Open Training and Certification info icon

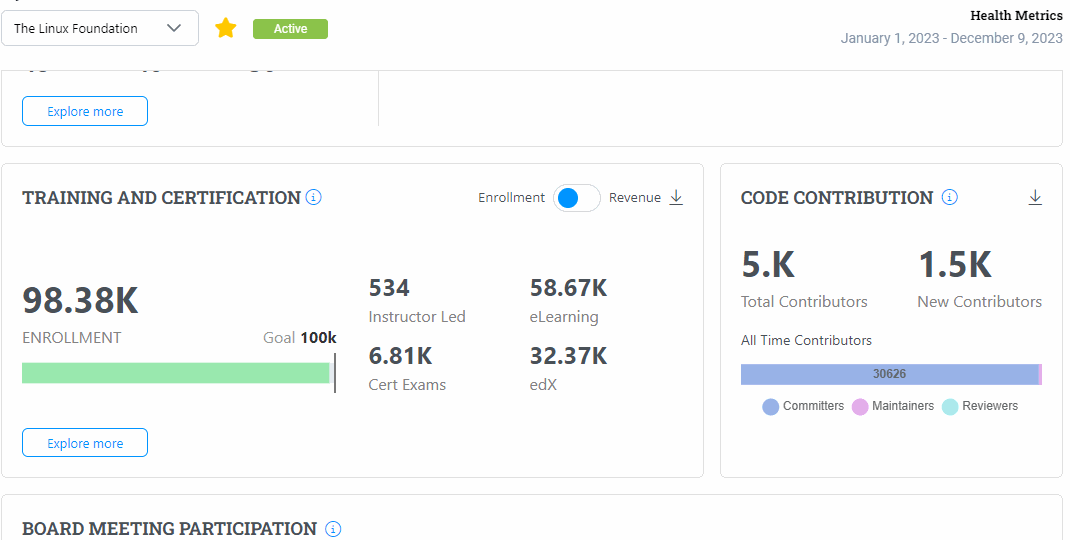(x=313, y=198)
